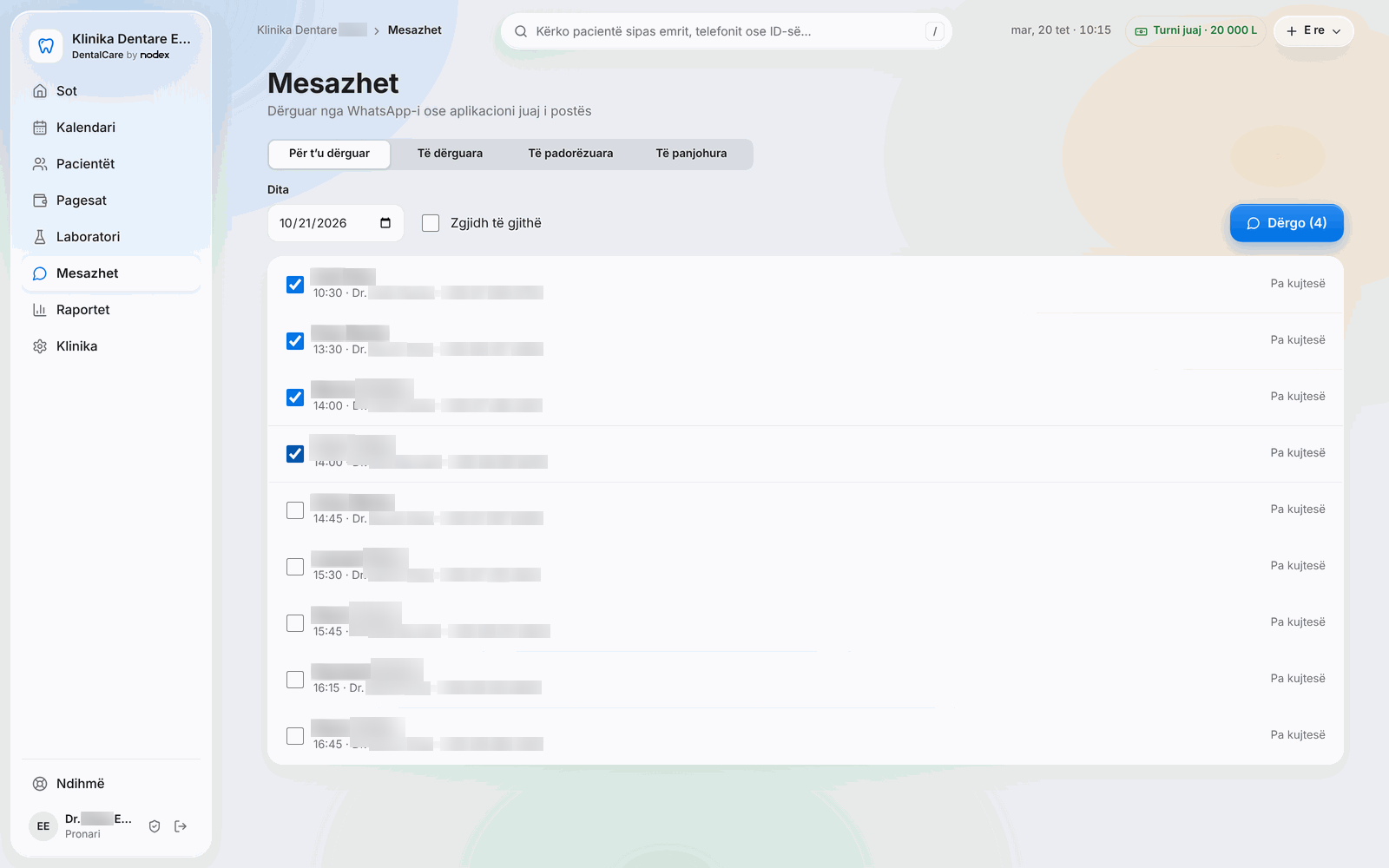Click Klinika Dentare breadcrumb link
The image size is (1389, 868).
coord(312,30)
